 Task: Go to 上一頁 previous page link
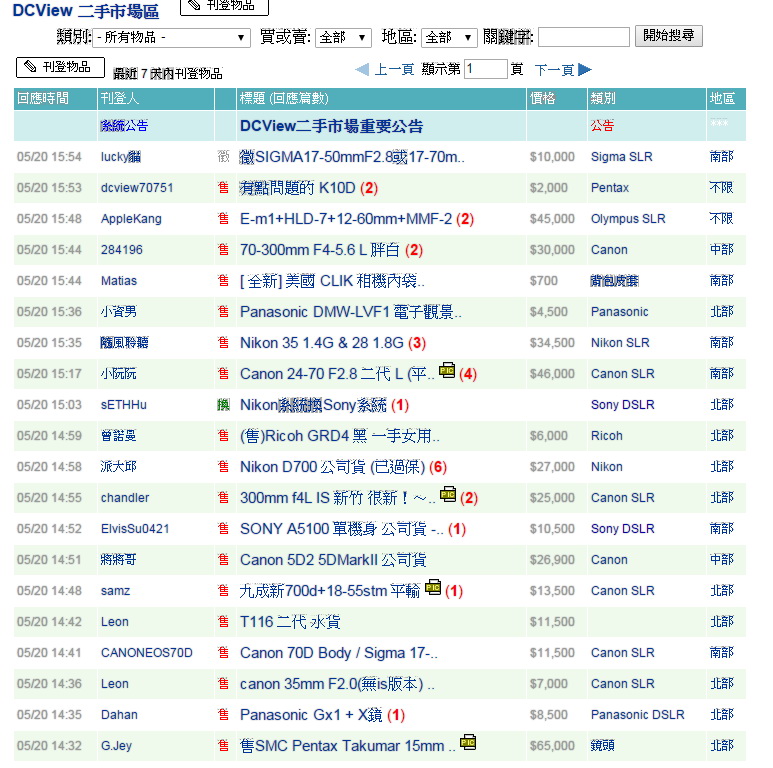tap(394, 70)
